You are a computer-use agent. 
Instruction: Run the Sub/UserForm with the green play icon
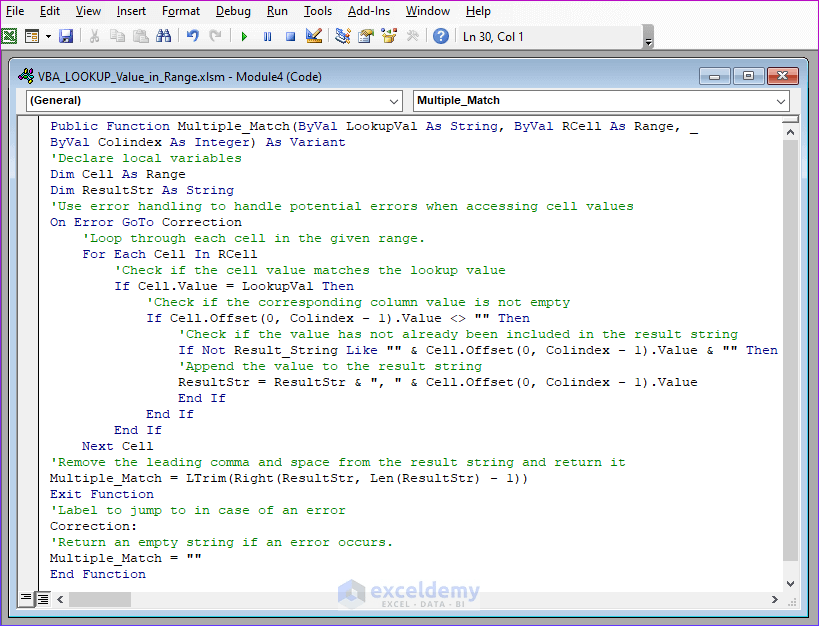click(x=244, y=35)
